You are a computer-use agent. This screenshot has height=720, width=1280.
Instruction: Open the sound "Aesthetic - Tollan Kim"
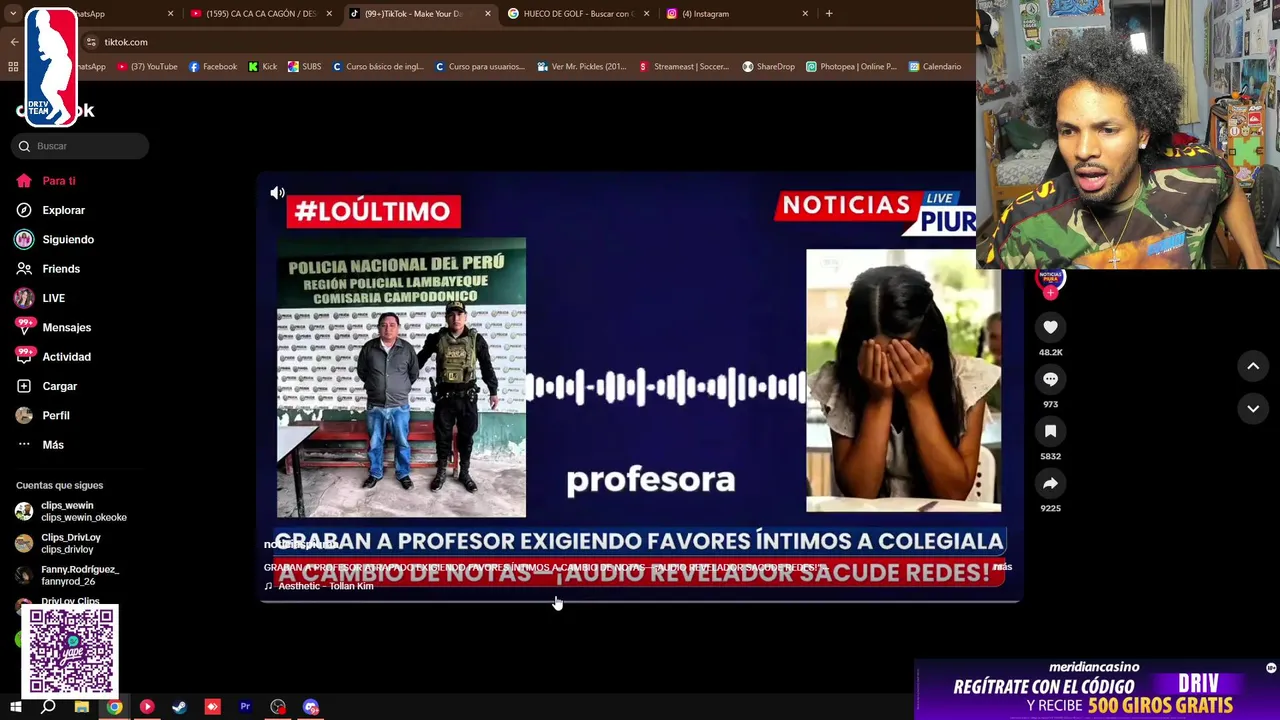[325, 586]
